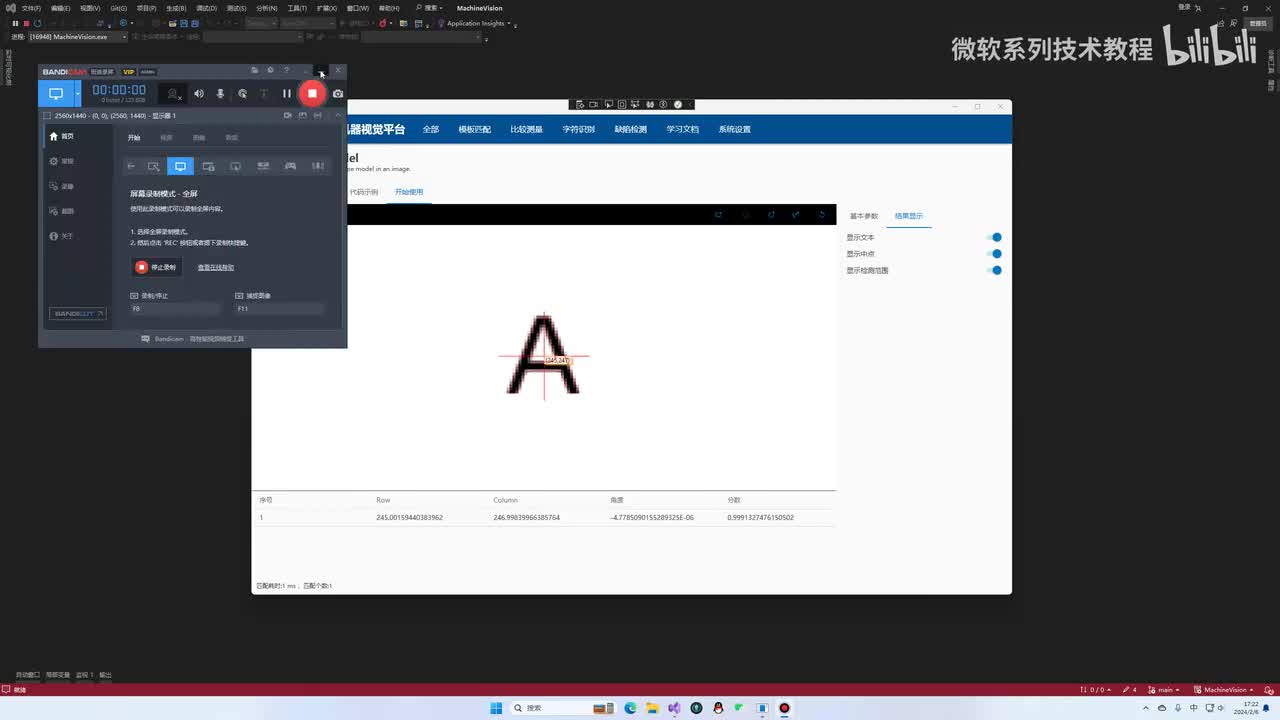Open 输出 tab at bottom

point(105,675)
